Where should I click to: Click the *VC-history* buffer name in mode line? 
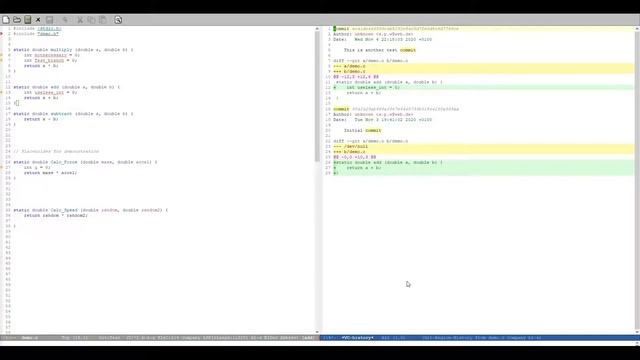(358, 338)
